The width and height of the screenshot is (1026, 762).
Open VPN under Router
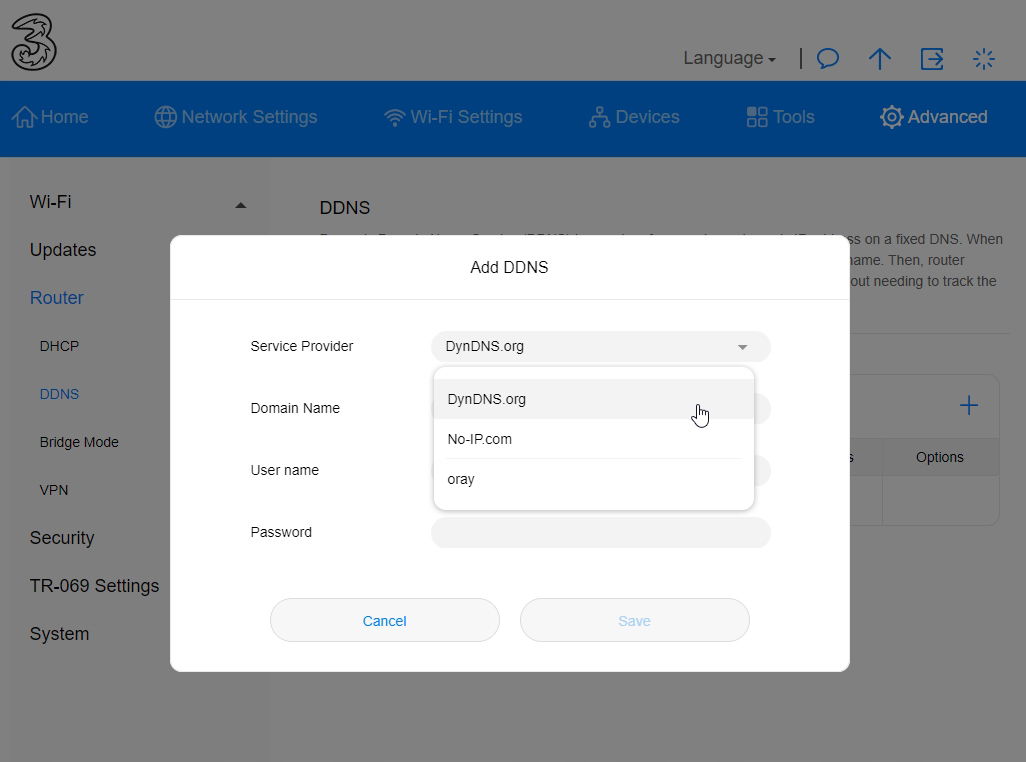coord(54,490)
